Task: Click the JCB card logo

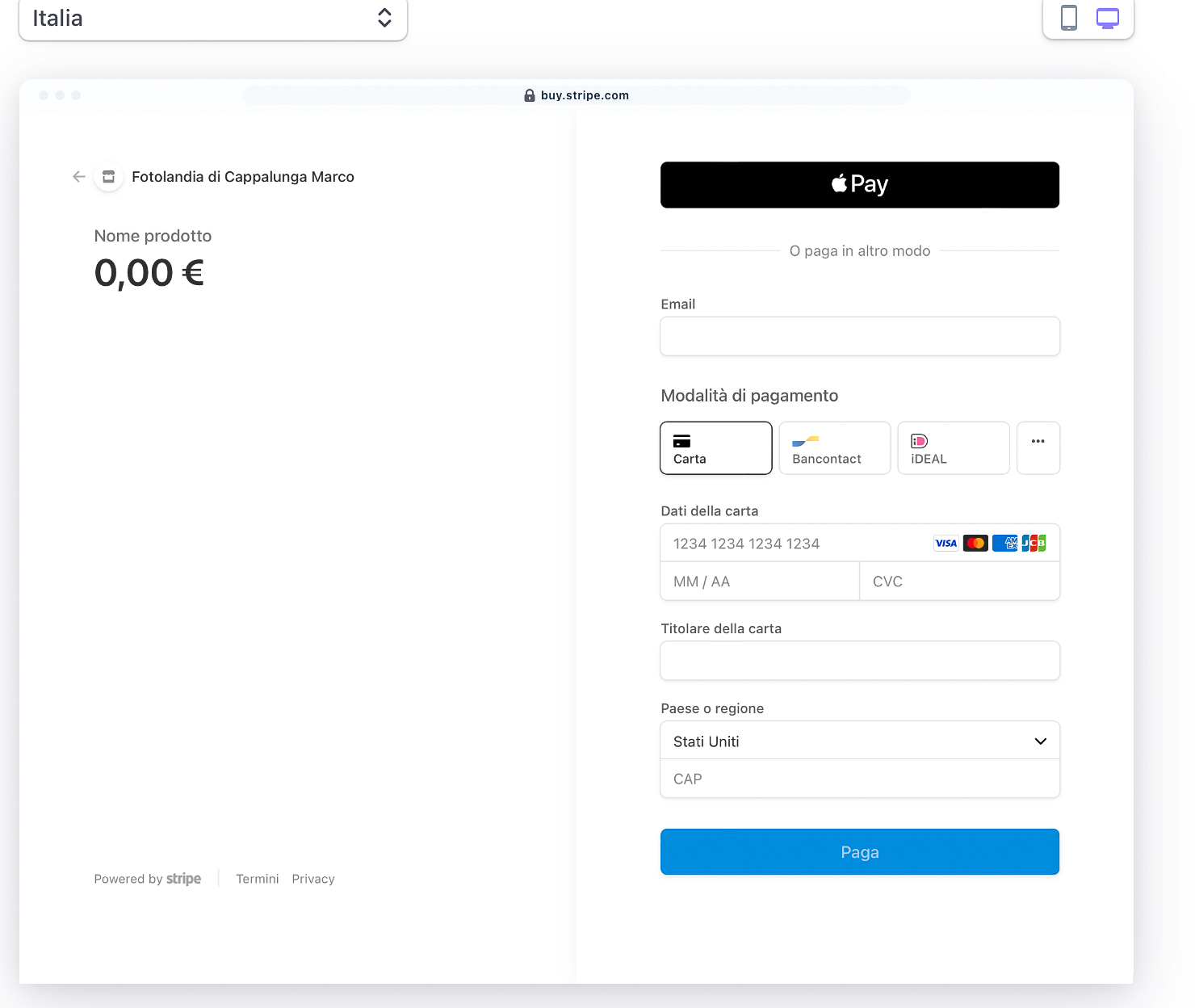Action: [x=1034, y=544]
